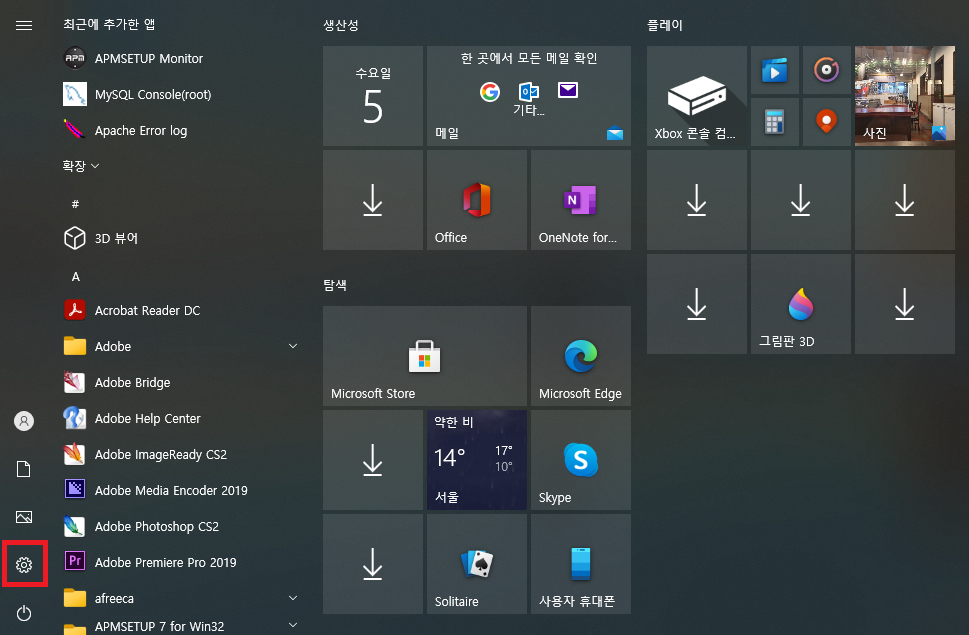Open Apache Error log
Screen dimensions: 969x635
(x=179, y=130)
